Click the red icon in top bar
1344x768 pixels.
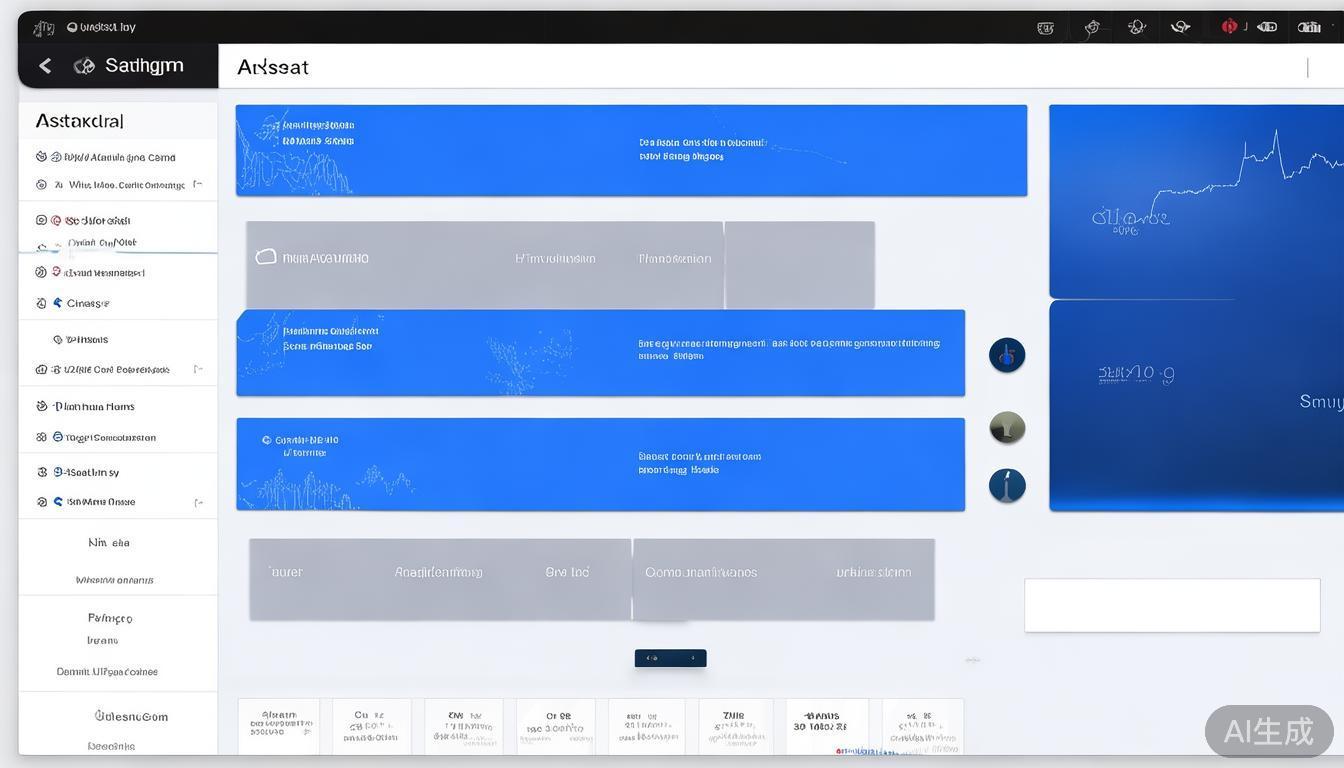click(x=1229, y=27)
